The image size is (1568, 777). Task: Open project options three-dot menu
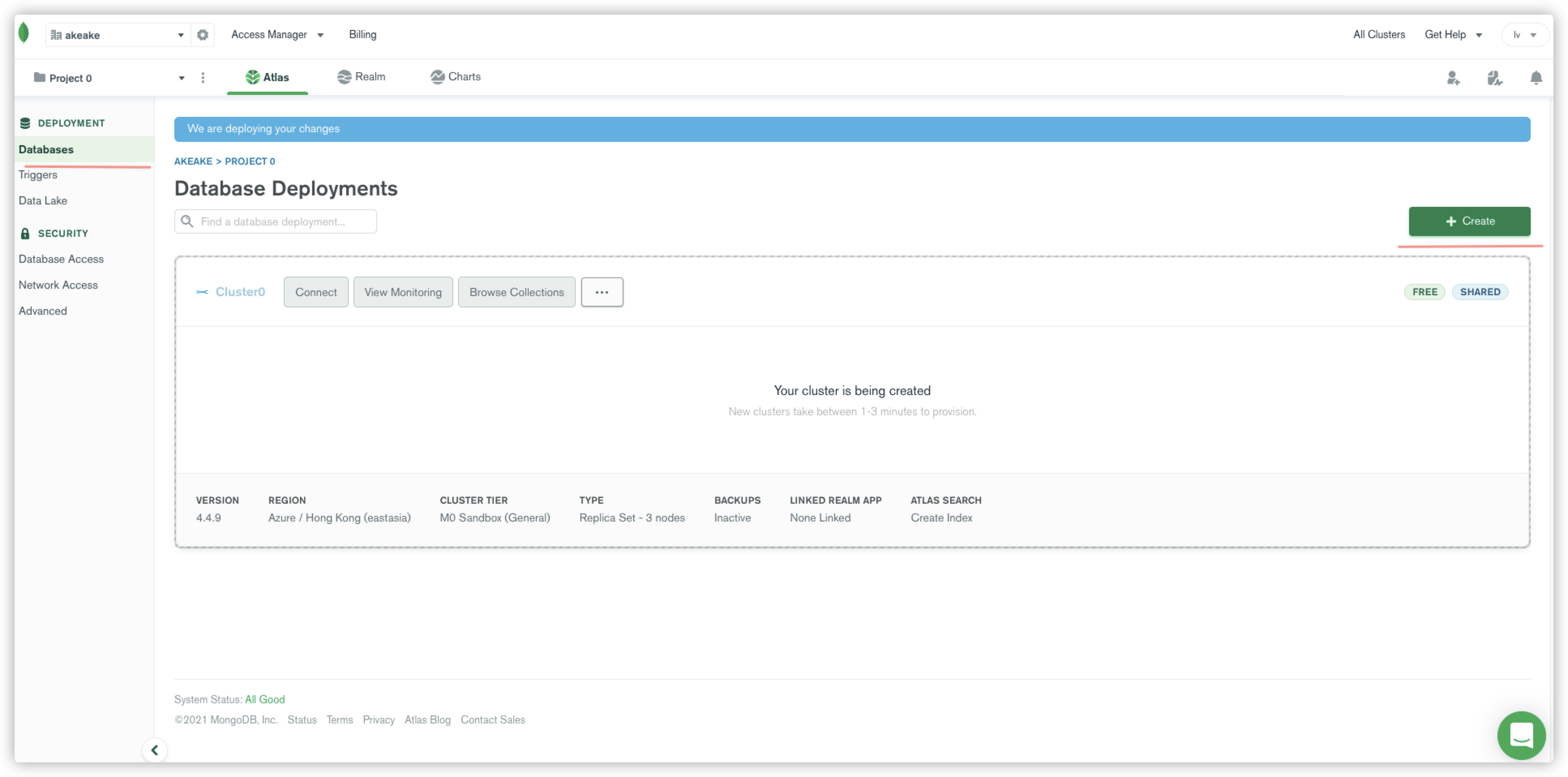(203, 78)
